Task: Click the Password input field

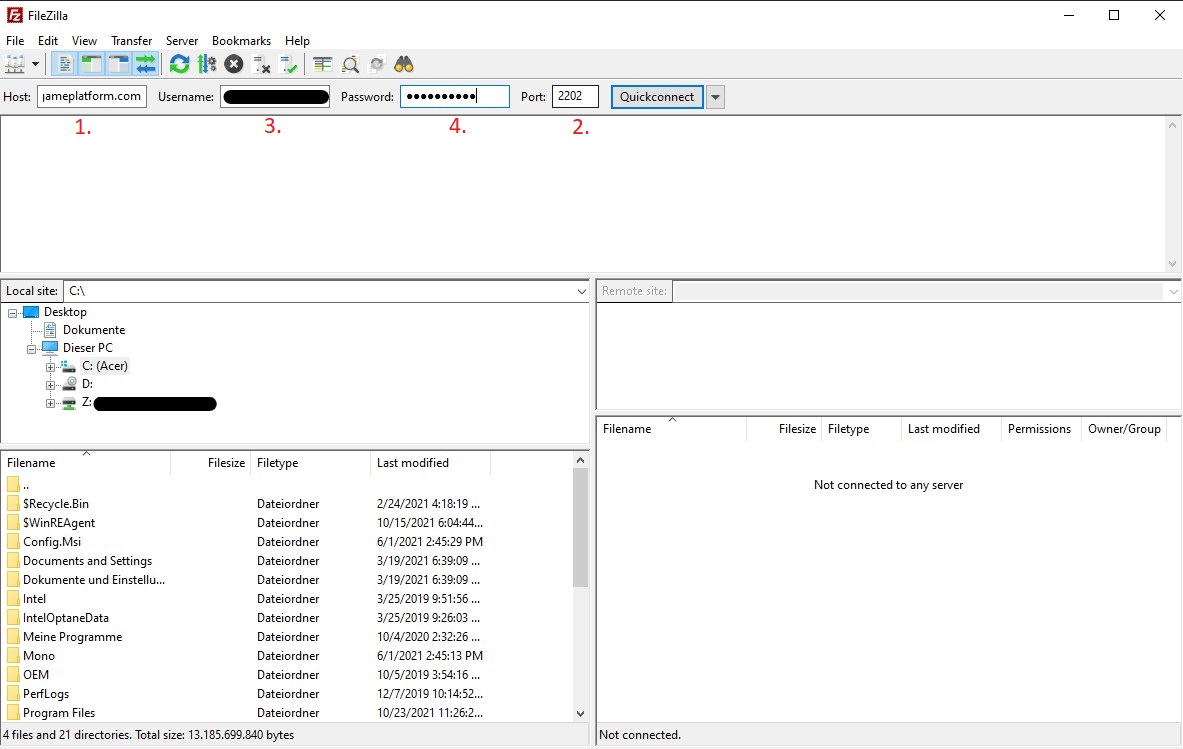Action: click(x=455, y=97)
